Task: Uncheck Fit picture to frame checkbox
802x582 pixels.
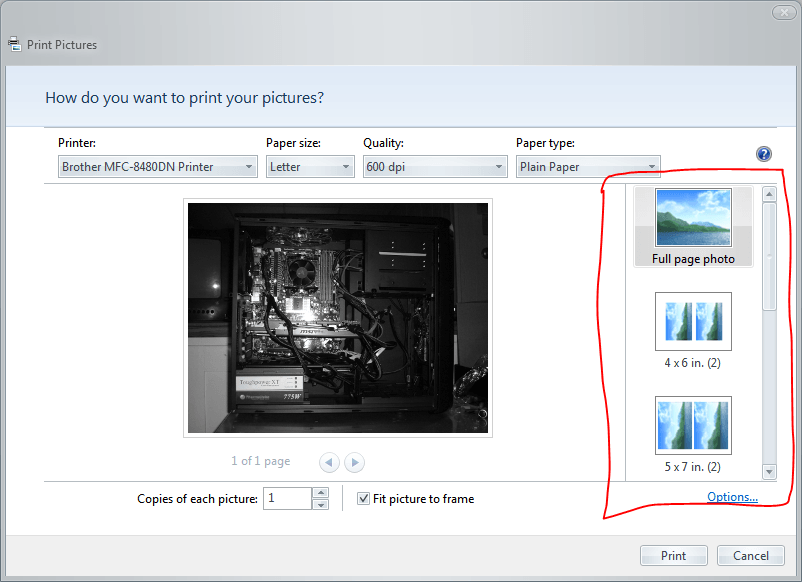Action: pos(364,499)
